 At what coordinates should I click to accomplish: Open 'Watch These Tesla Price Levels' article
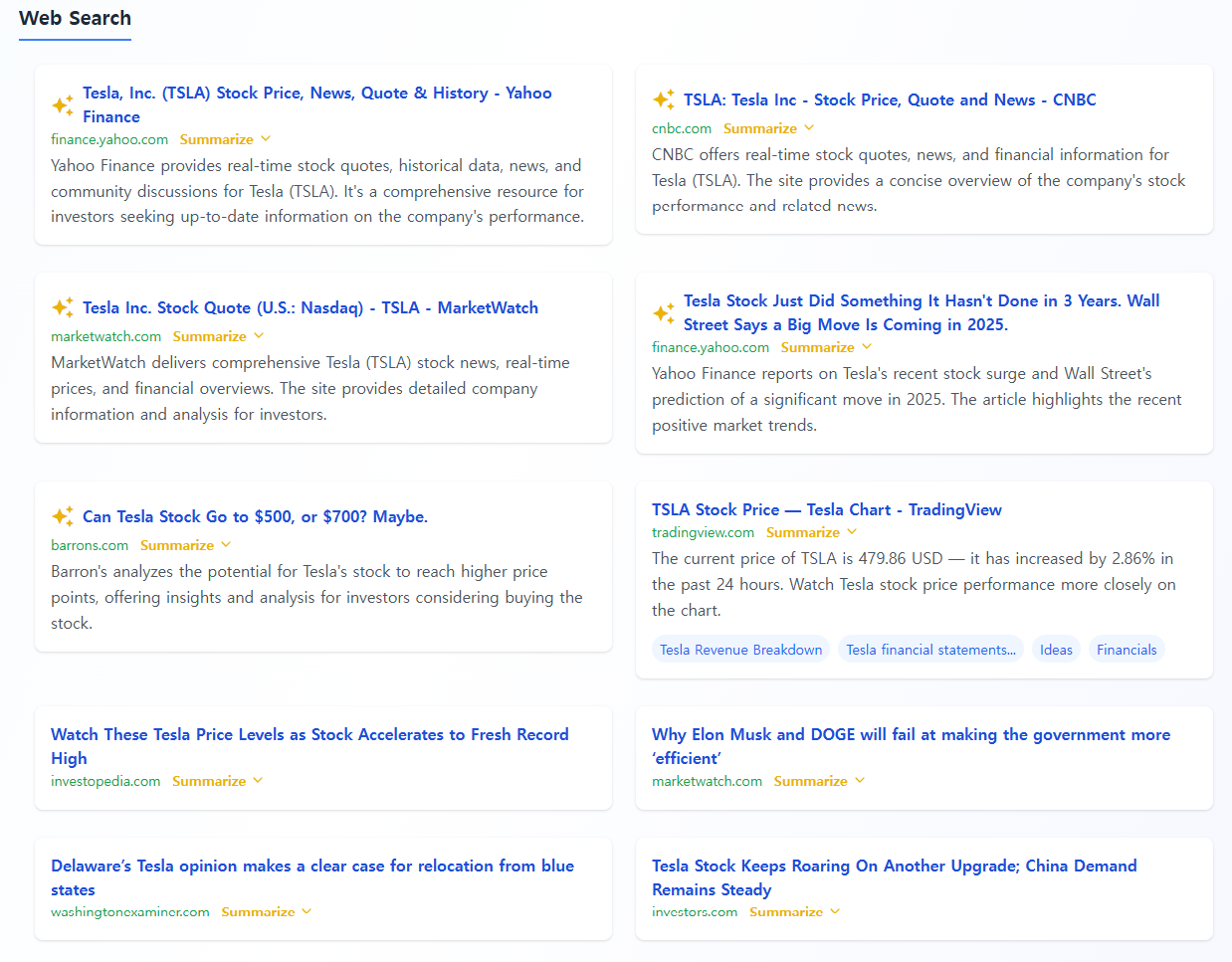pos(309,746)
